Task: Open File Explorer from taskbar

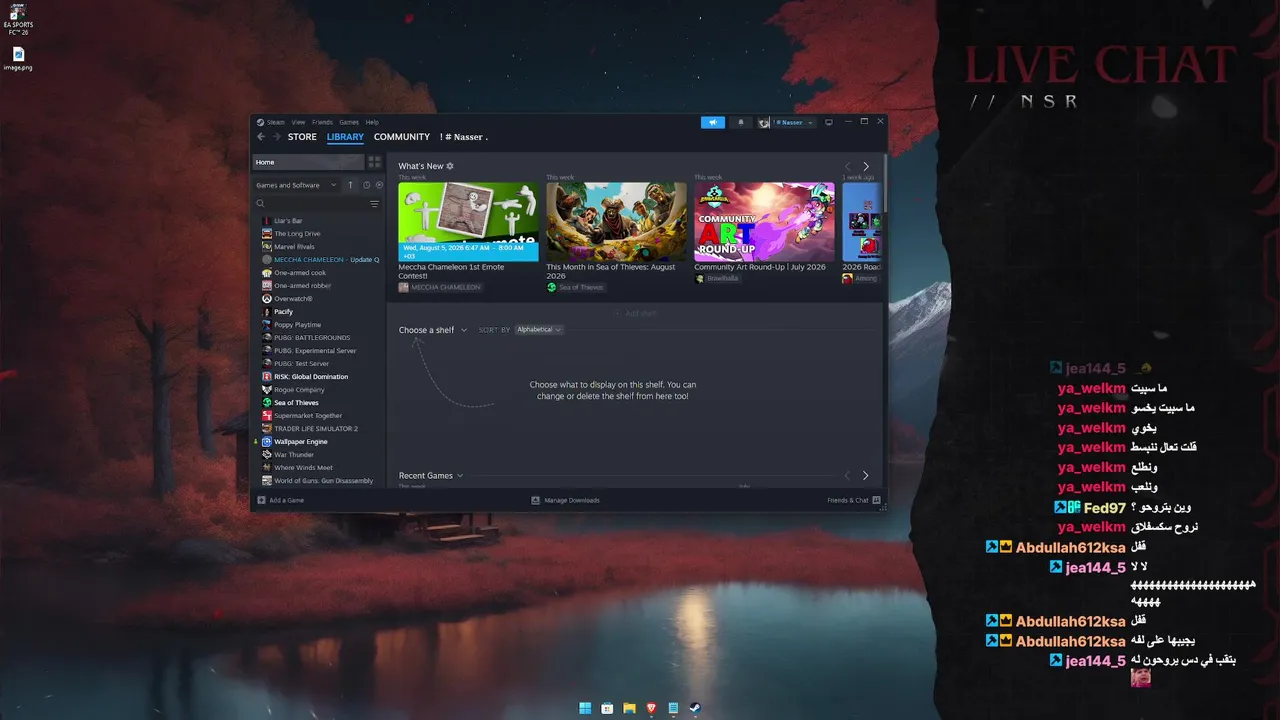Action: pos(629,708)
